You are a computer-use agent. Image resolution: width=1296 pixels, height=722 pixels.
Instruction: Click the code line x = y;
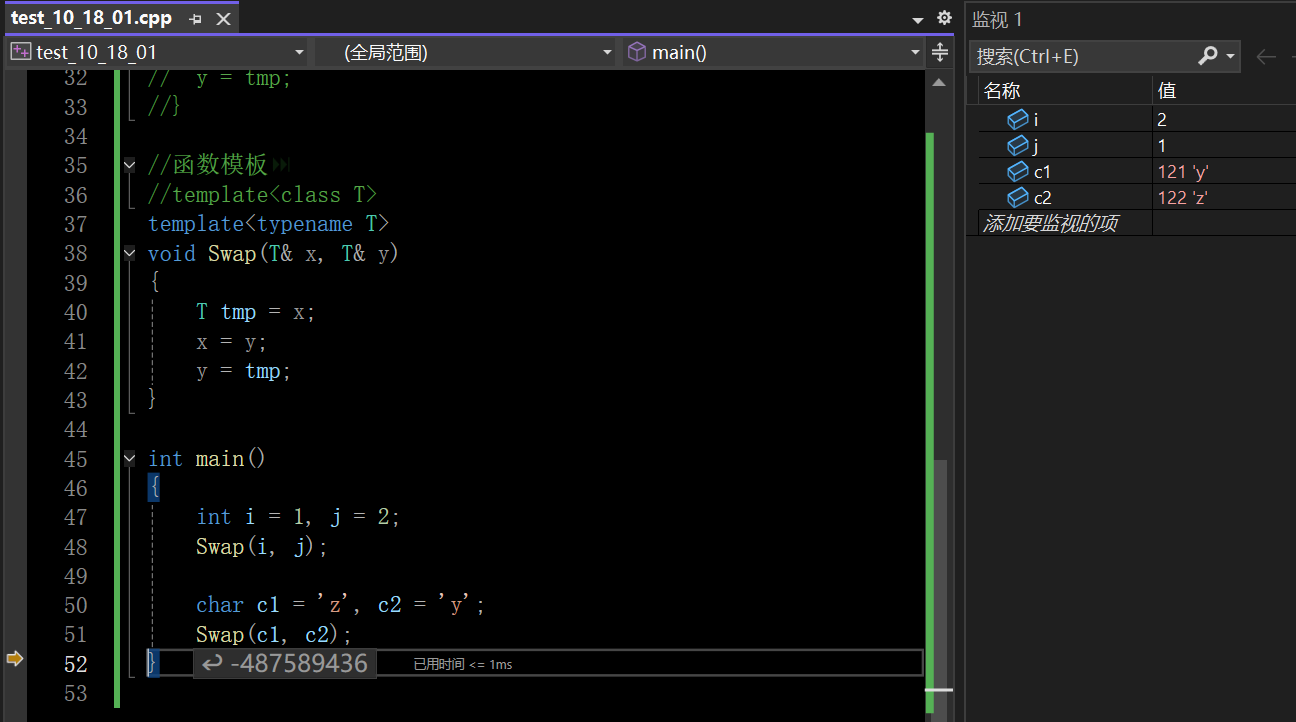tap(232, 341)
